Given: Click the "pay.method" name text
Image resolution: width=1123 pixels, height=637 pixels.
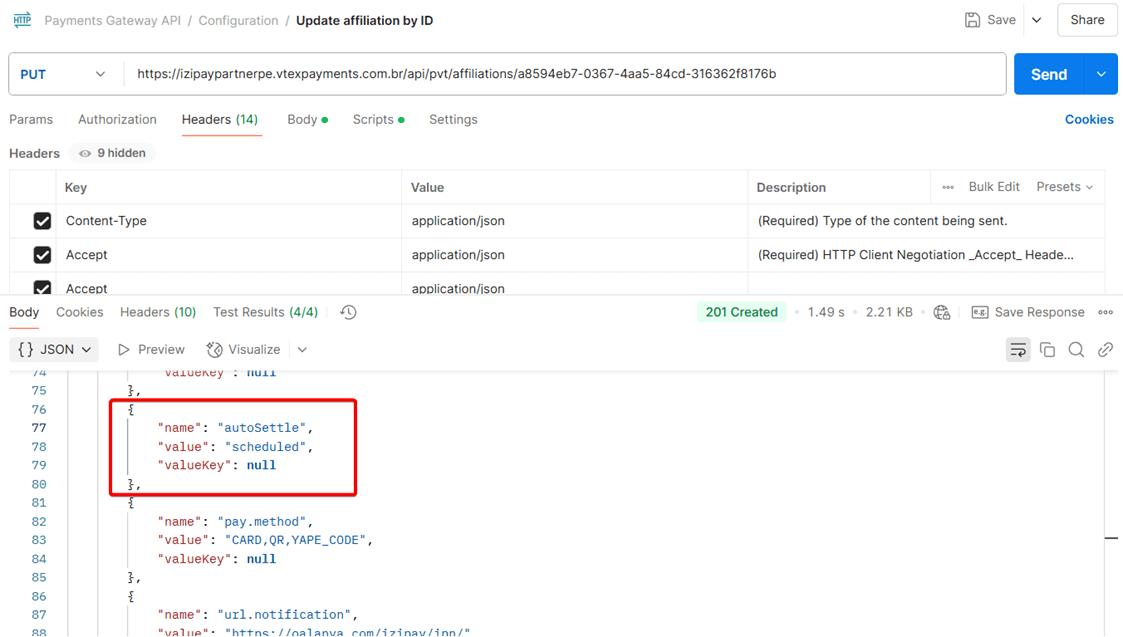Looking at the screenshot, I should point(262,522).
